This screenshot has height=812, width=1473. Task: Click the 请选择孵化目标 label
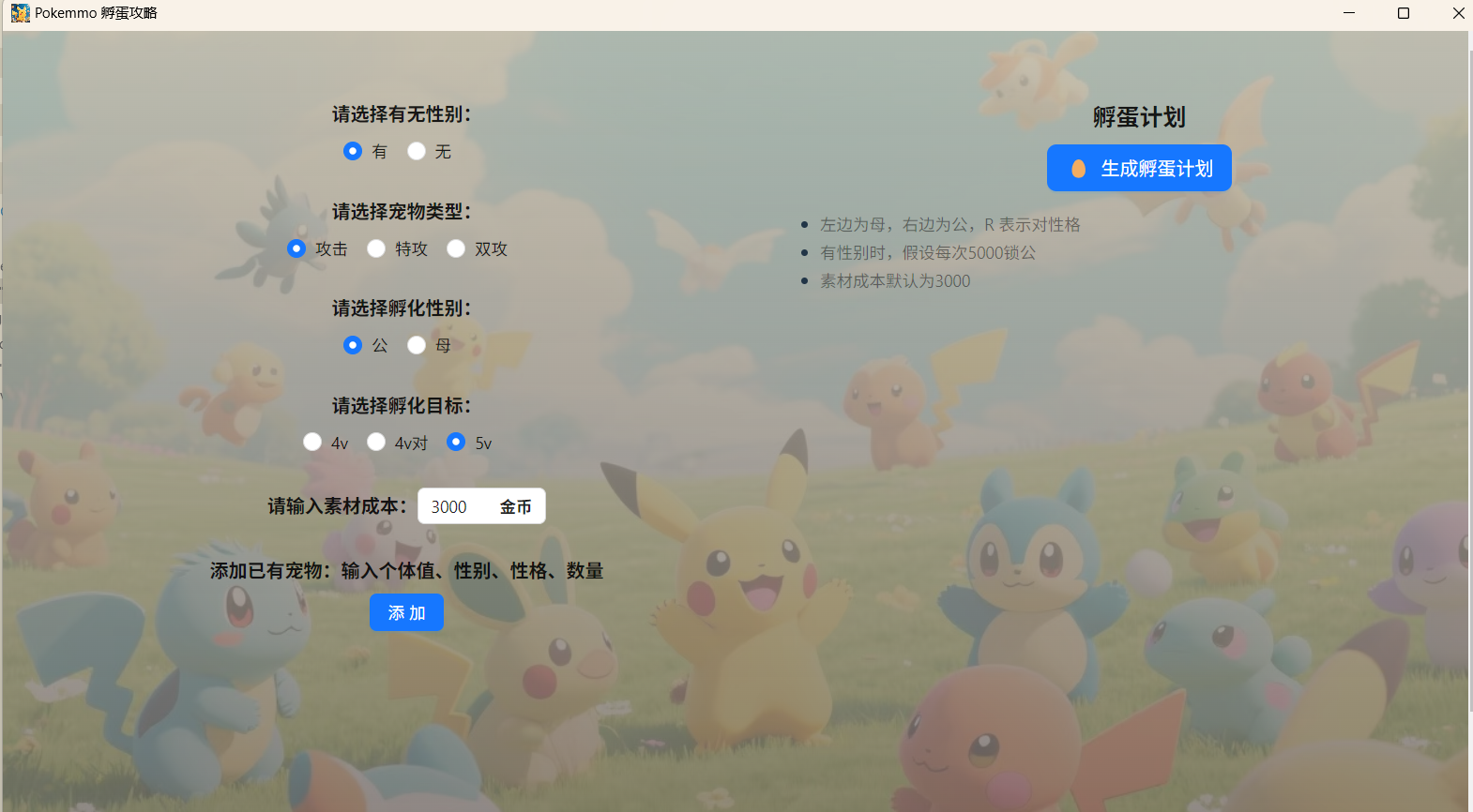tap(402, 406)
